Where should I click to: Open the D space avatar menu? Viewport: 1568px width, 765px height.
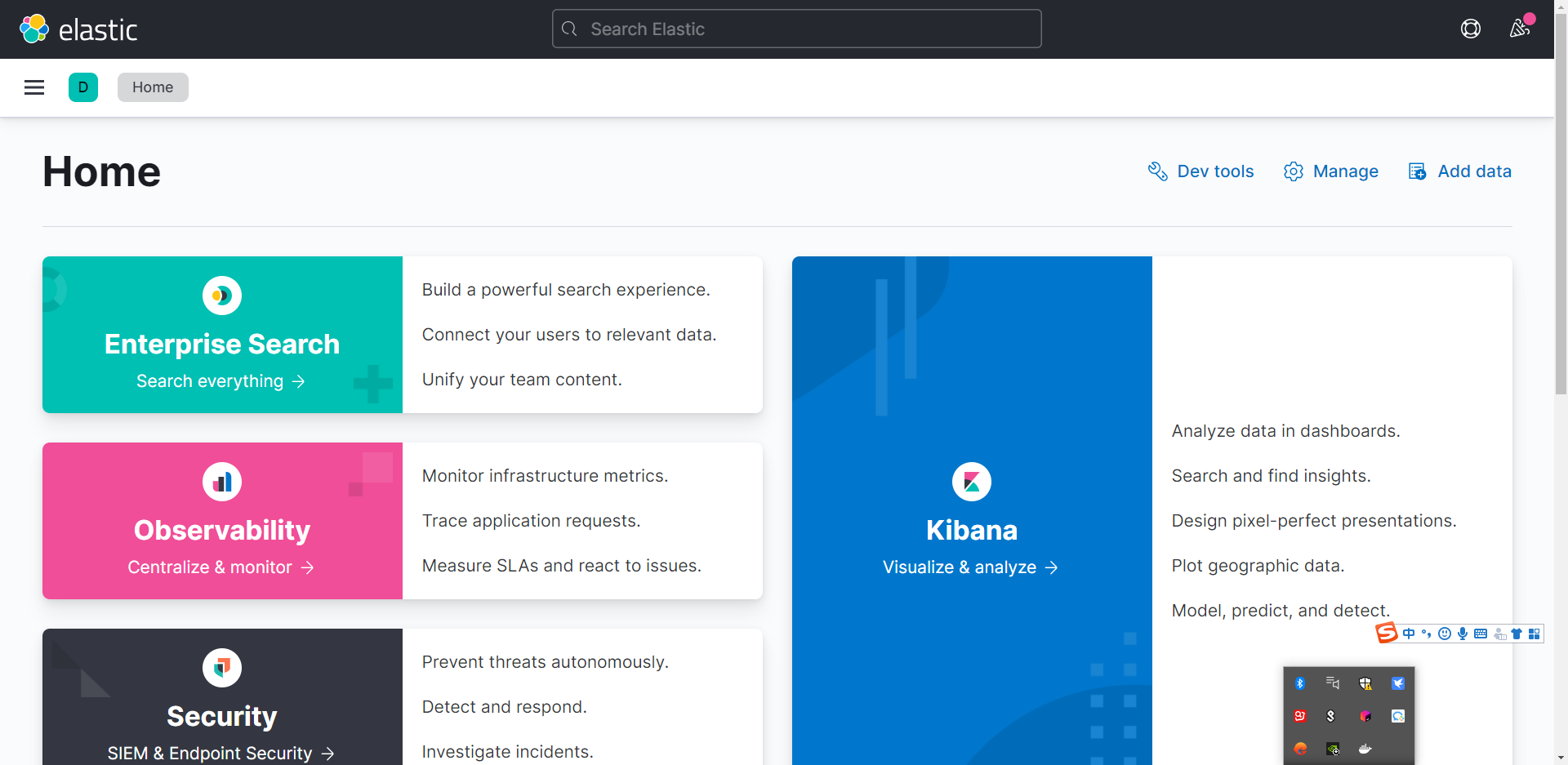pyautogui.click(x=82, y=87)
